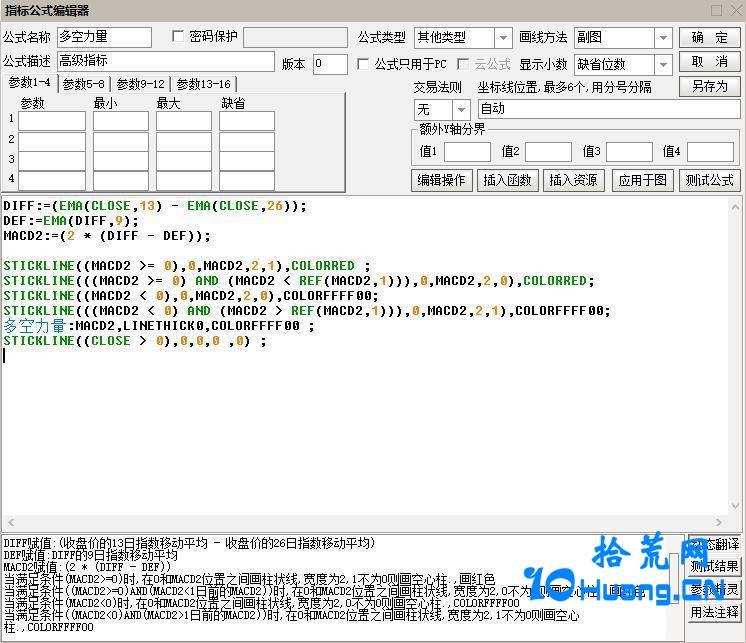
Task: Click the code editor scroll up arrow
Action: click(735, 207)
